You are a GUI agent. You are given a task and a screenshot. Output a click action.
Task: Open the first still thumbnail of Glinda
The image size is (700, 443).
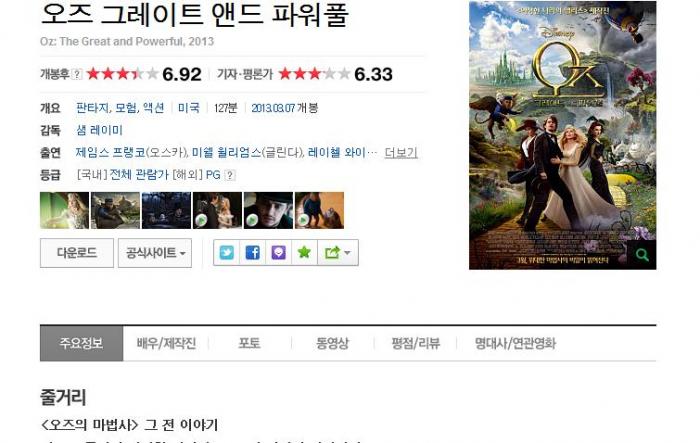[64, 210]
